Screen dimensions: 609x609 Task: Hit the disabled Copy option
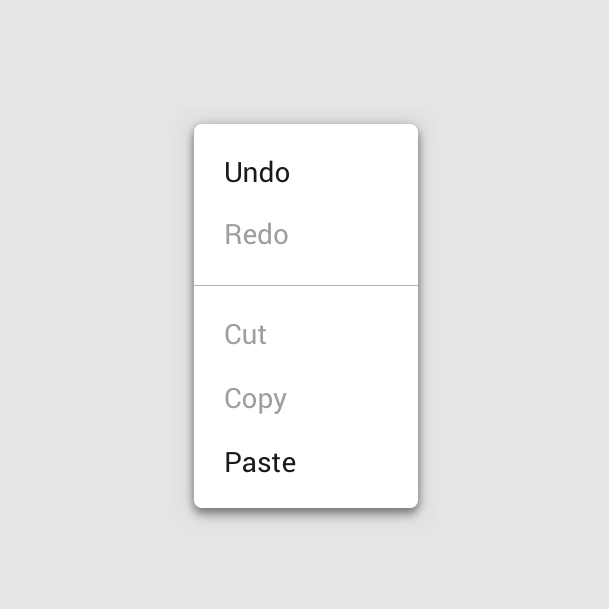coord(255,398)
